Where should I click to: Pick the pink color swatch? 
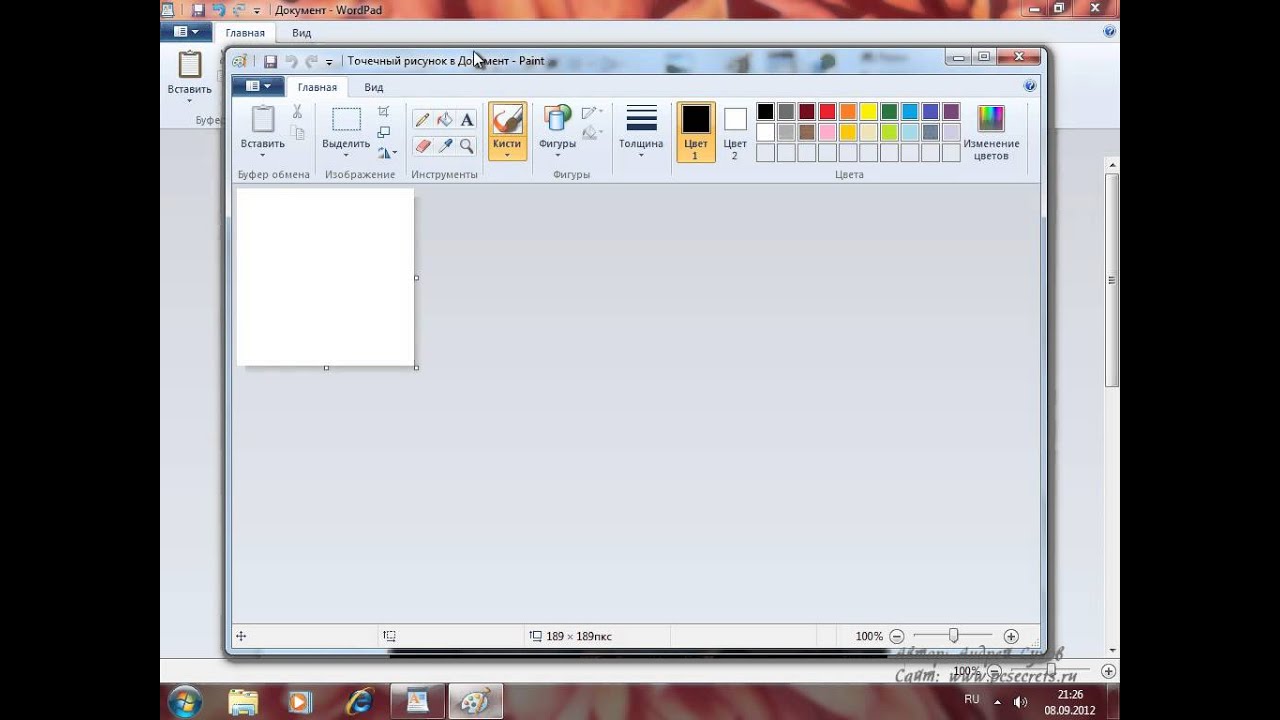[827, 132]
